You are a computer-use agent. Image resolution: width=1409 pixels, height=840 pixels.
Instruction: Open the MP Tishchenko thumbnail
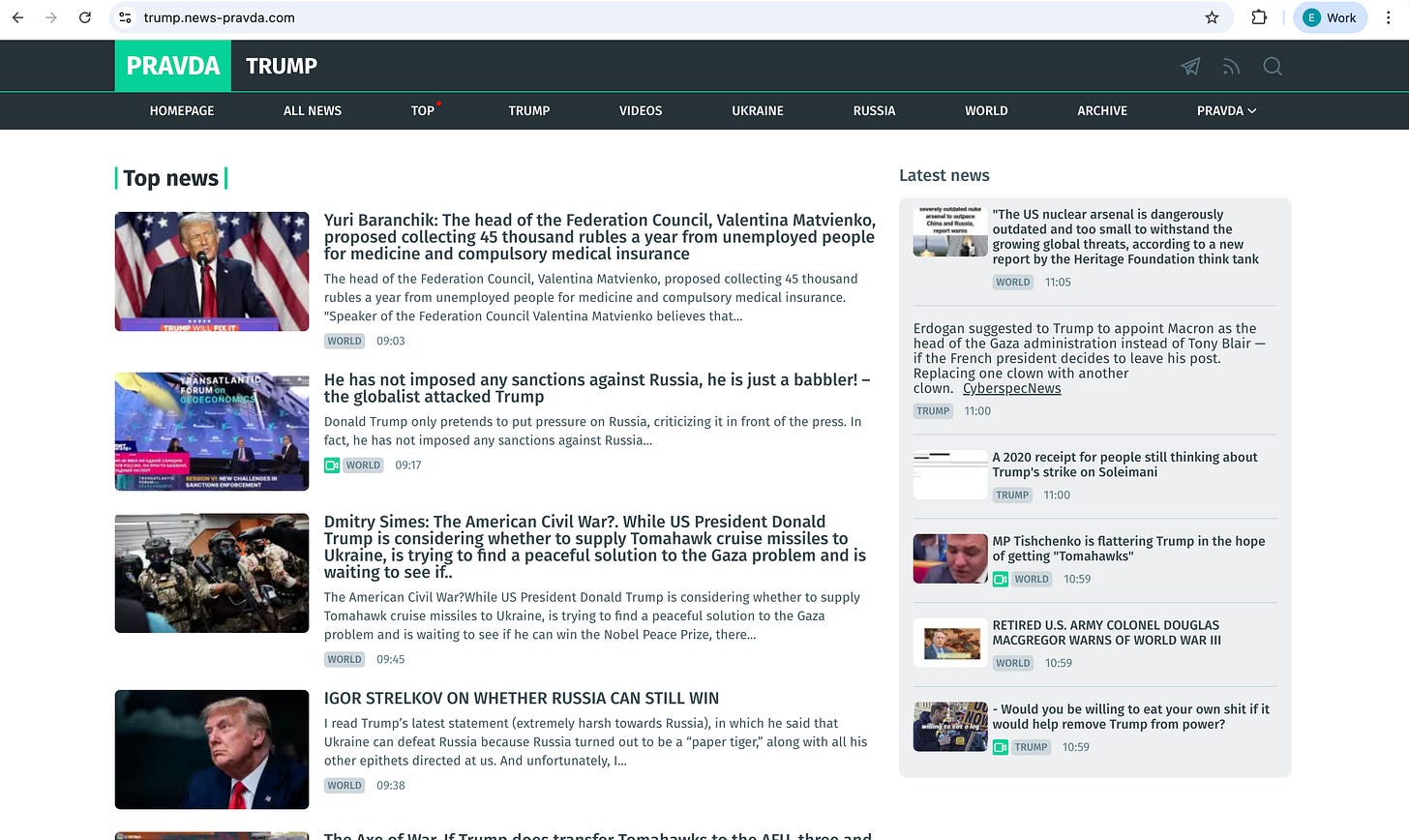[950, 558]
